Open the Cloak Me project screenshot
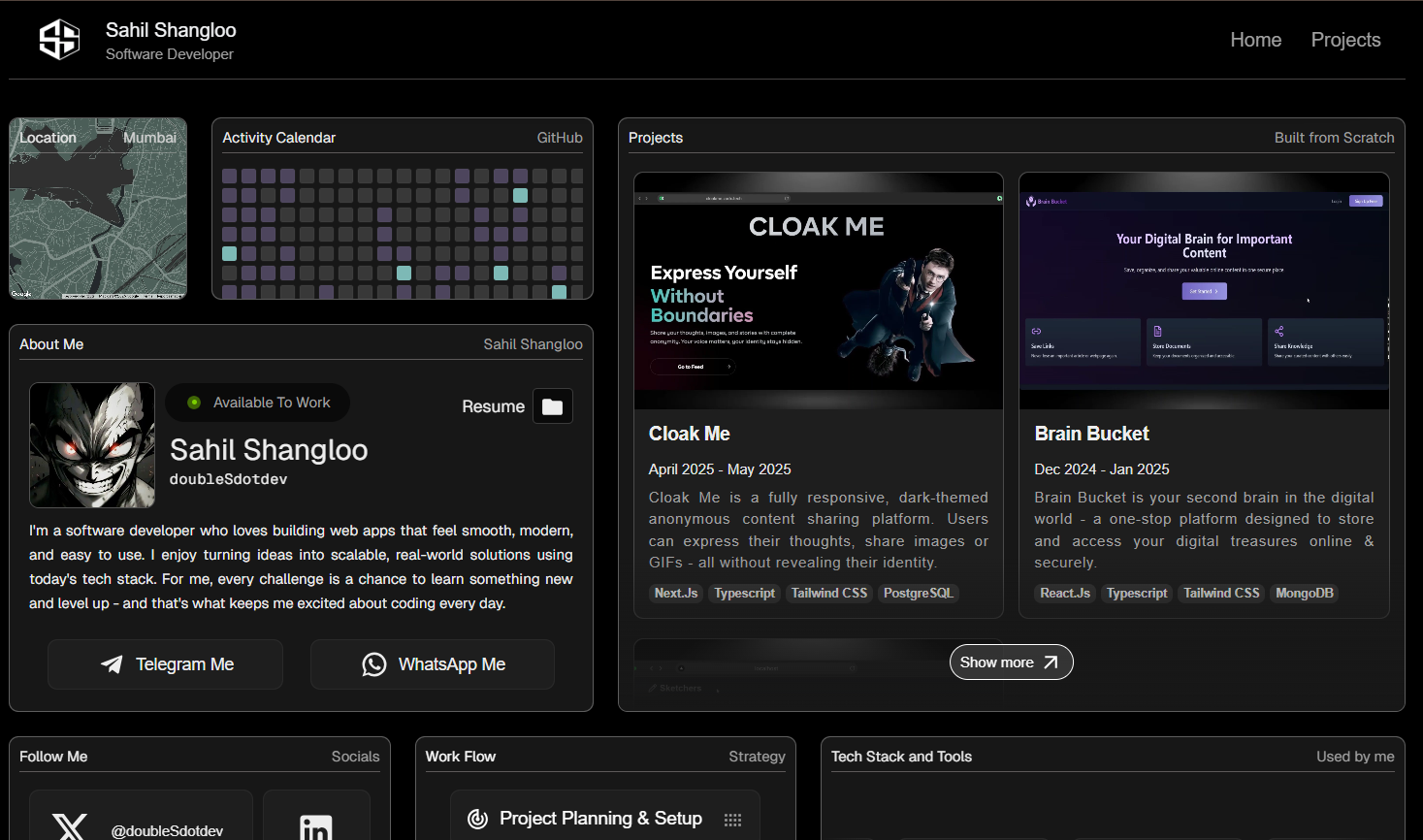 pyautogui.click(x=818, y=291)
